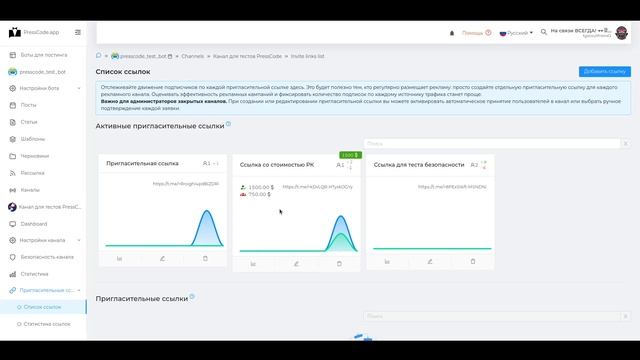Click the t.me URL on Ссылка для теста безопасности card
640x360 pixels.
point(452,187)
